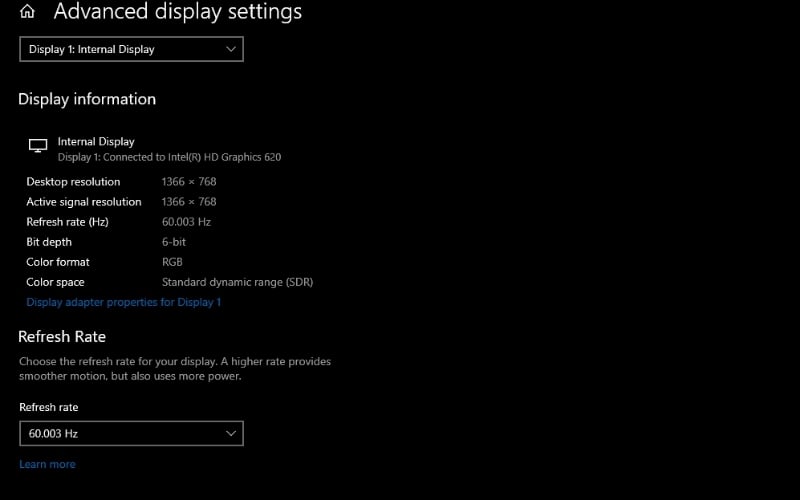
Task: Click the Standard dynamic range (SDR) value
Action: pos(237,282)
